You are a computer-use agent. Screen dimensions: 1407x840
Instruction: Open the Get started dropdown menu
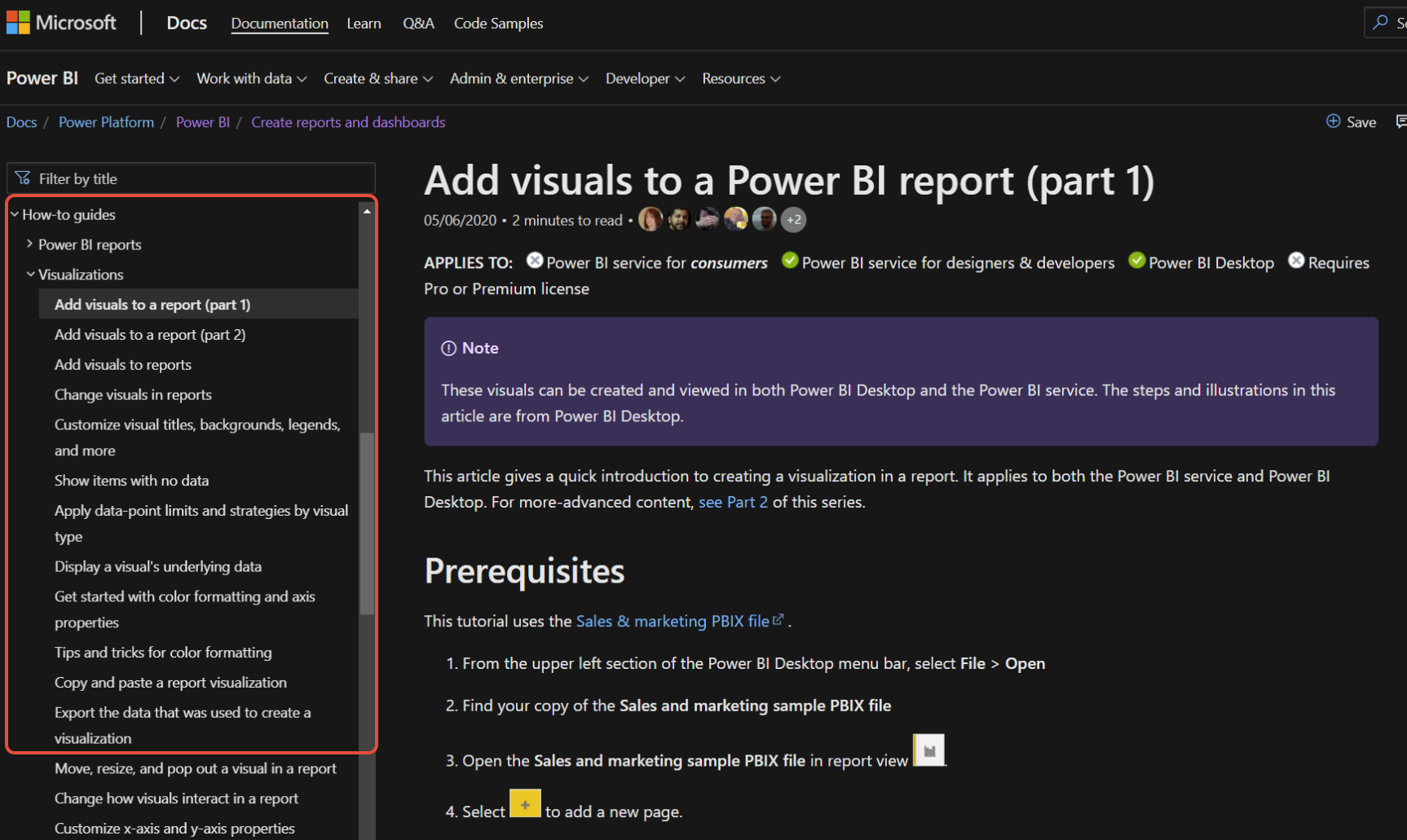(x=137, y=78)
